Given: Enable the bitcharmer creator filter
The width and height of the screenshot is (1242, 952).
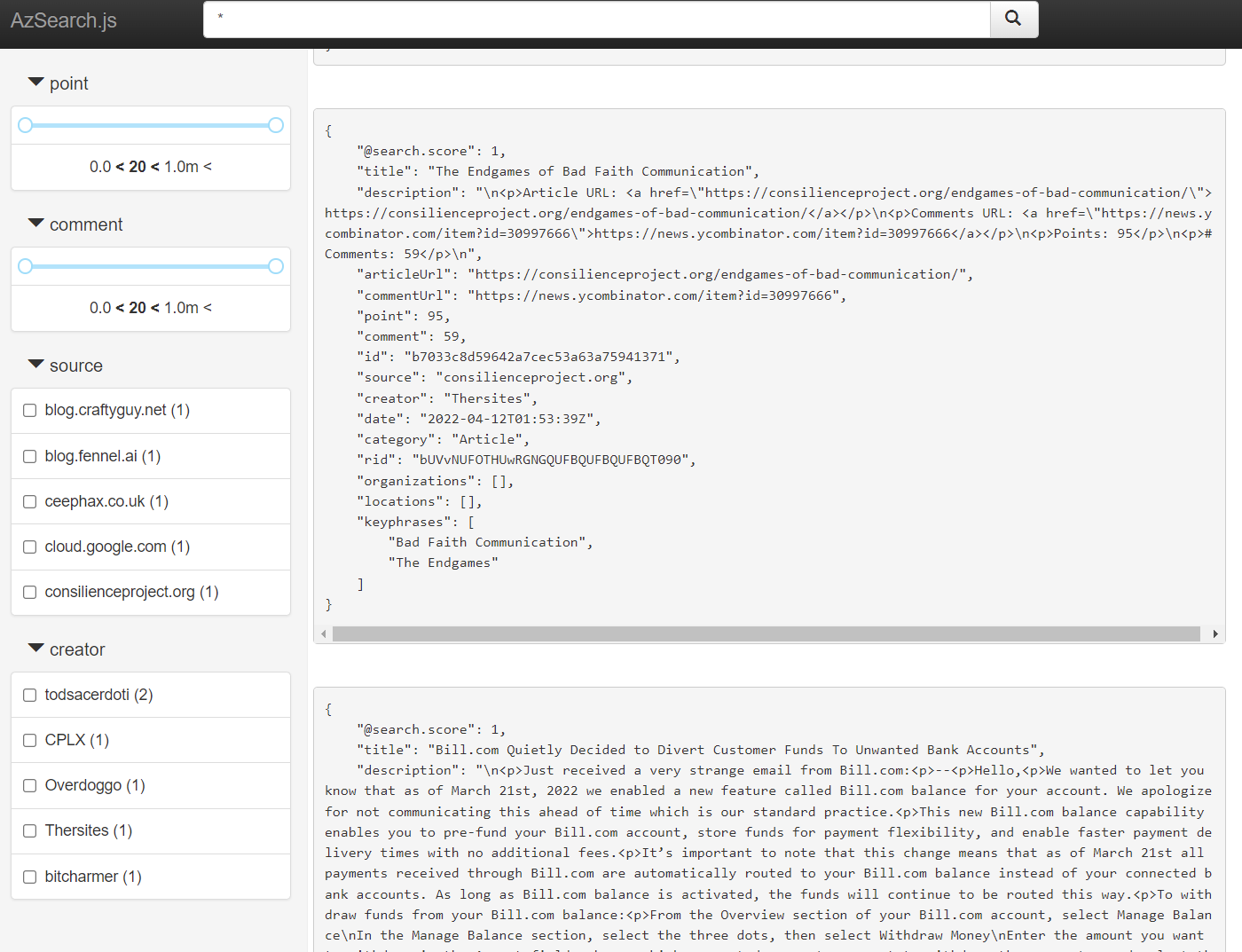Looking at the screenshot, I should point(29,876).
